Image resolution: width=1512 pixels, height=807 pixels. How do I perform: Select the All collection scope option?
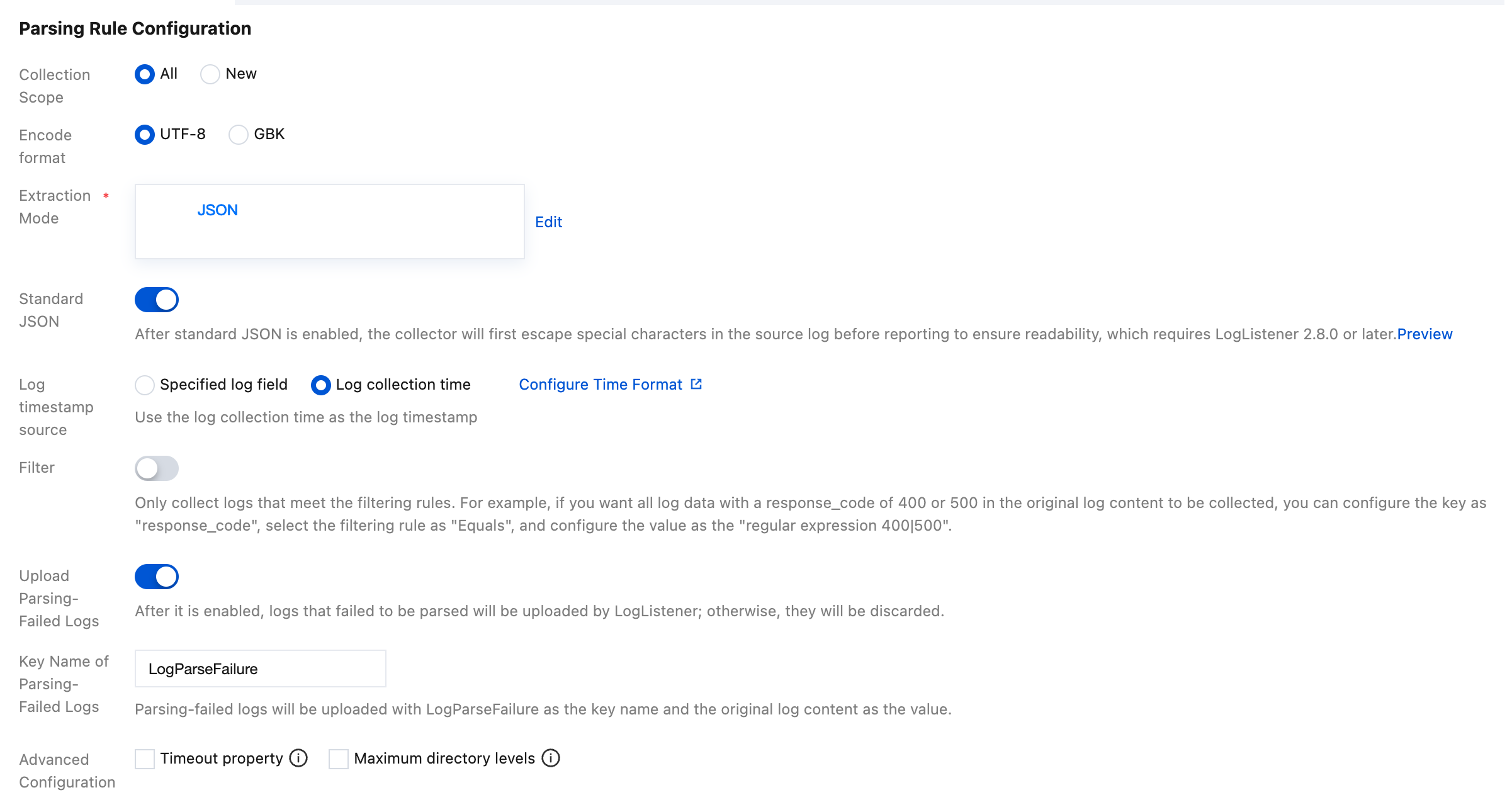pos(145,74)
